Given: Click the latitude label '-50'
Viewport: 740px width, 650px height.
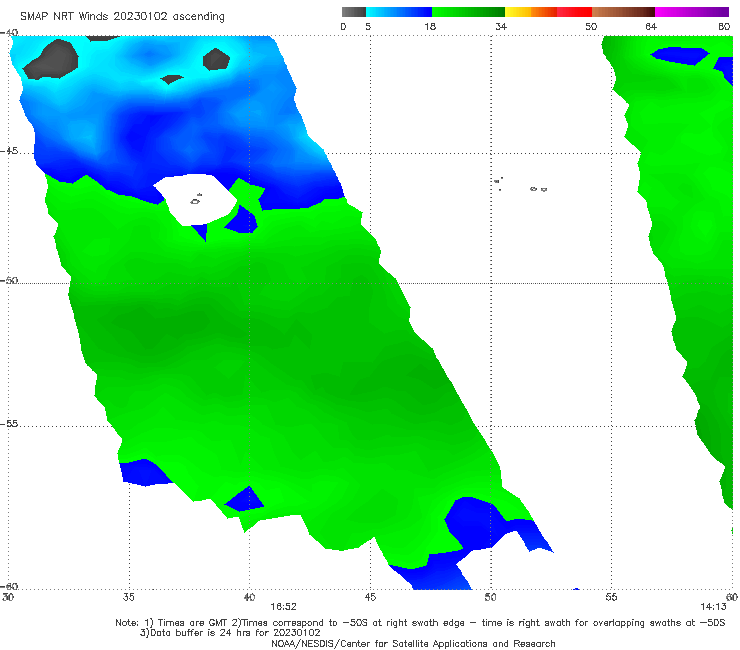Looking at the screenshot, I should tap(9, 280).
